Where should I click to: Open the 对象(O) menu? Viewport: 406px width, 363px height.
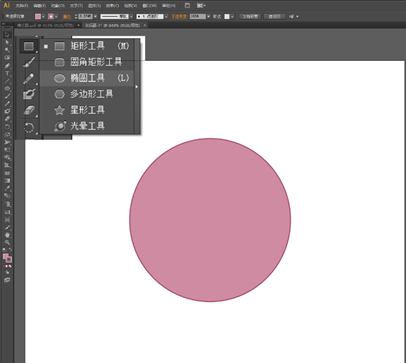point(58,6)
